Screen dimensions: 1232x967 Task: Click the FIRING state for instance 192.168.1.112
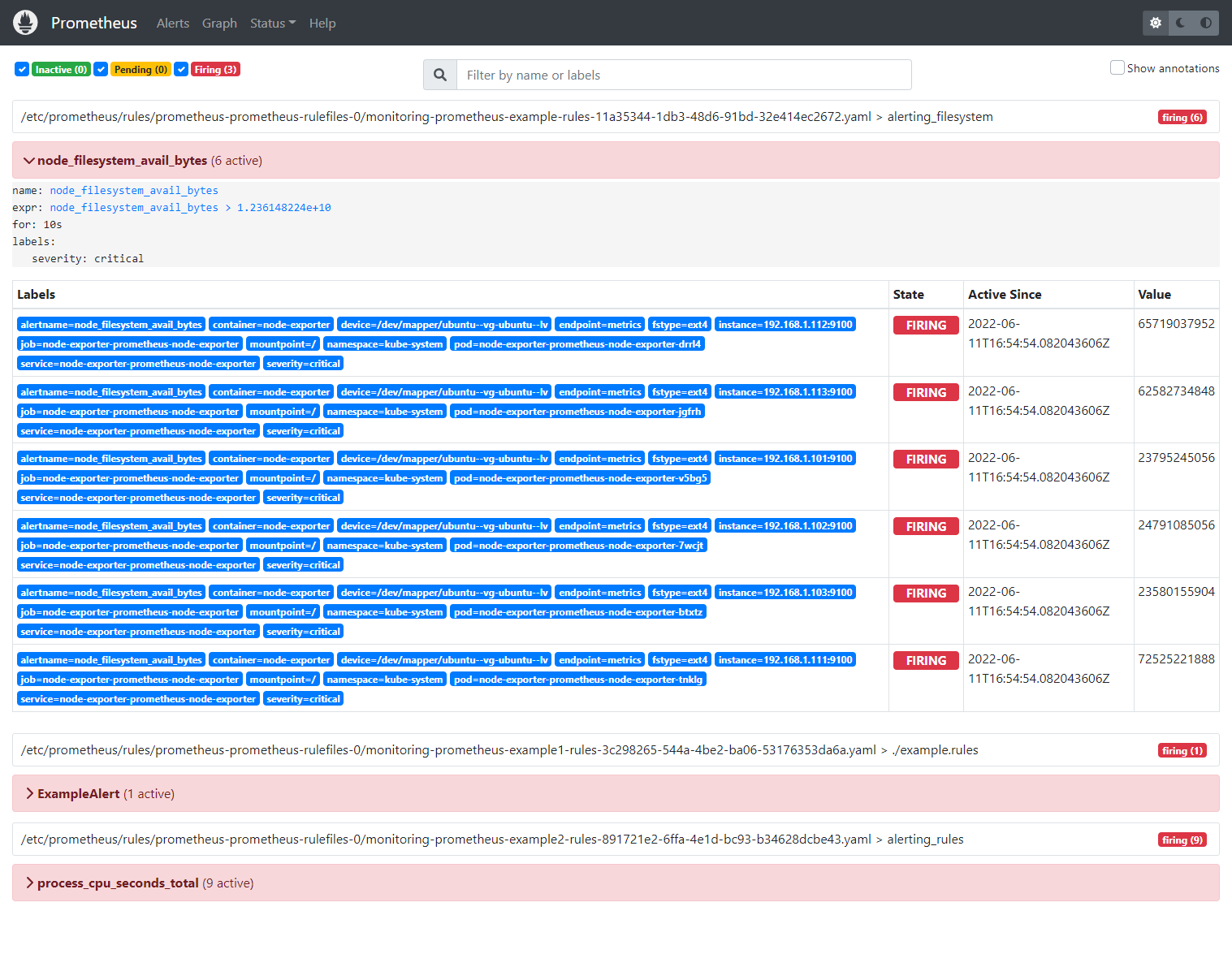(926, 325)
